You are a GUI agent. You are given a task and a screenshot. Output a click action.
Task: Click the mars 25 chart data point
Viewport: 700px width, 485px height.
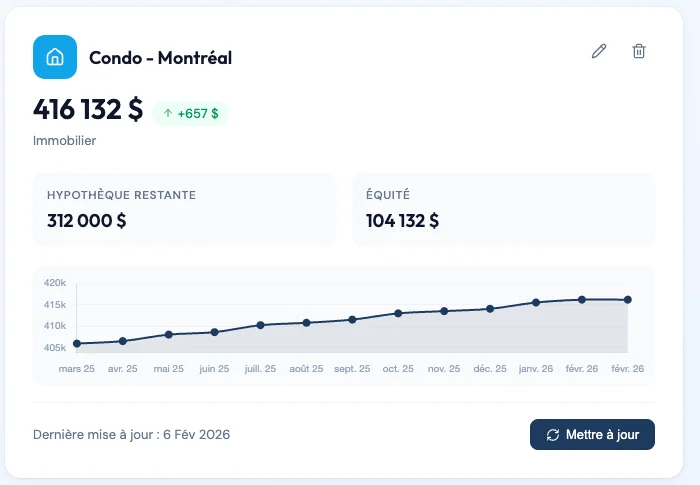[x=77, y=344]
